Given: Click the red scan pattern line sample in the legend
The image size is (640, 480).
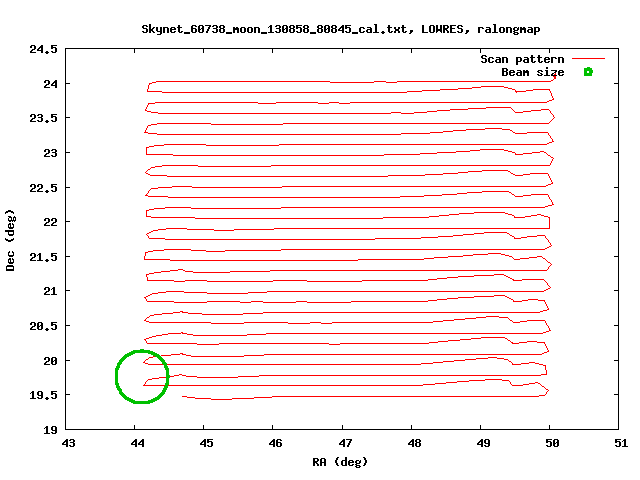Looking at the screenshot, I should point(588,59).
